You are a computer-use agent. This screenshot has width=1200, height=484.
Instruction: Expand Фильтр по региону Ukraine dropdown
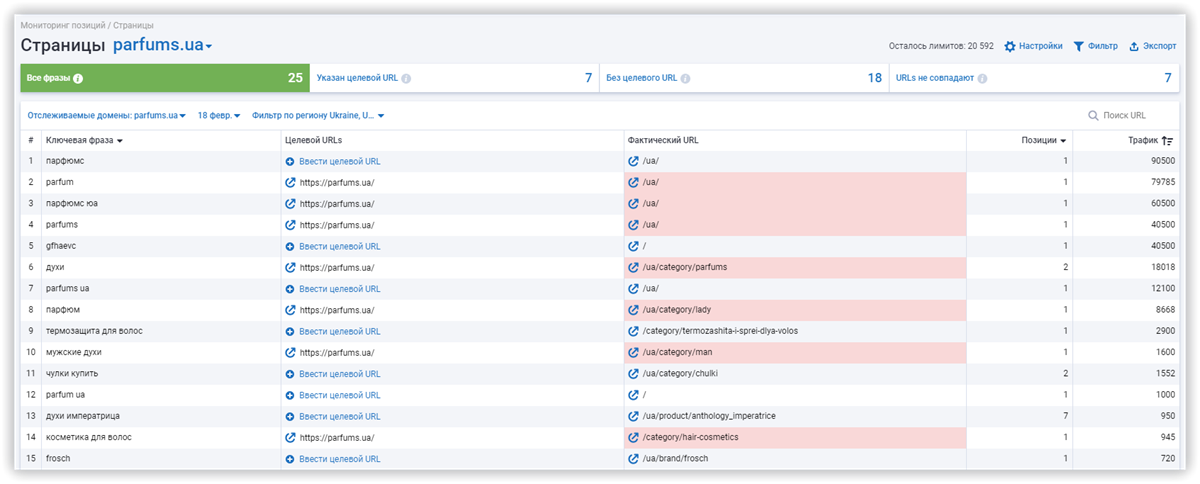tap(318, 116)
